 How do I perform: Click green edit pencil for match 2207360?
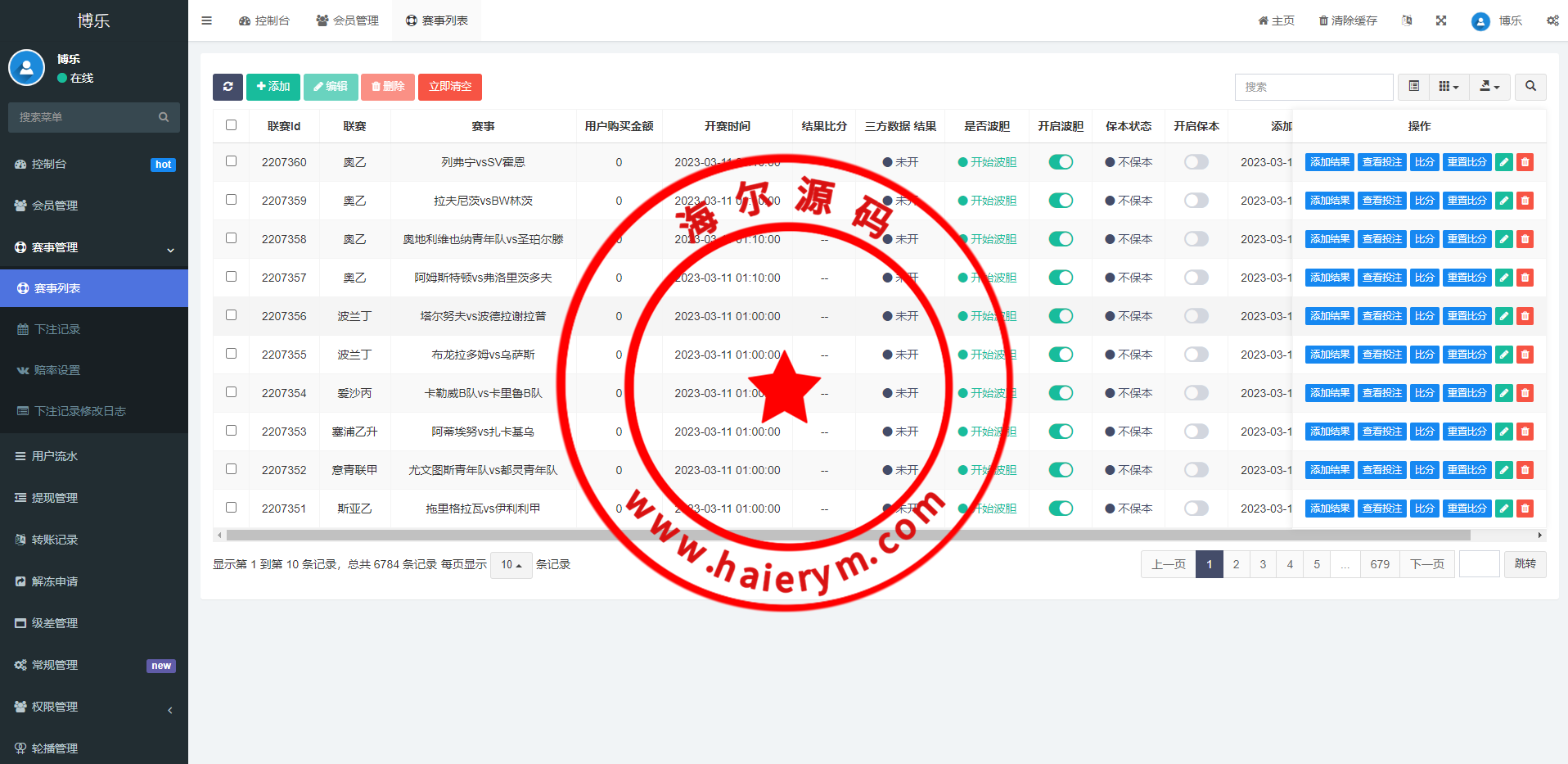click(1504, 162)
